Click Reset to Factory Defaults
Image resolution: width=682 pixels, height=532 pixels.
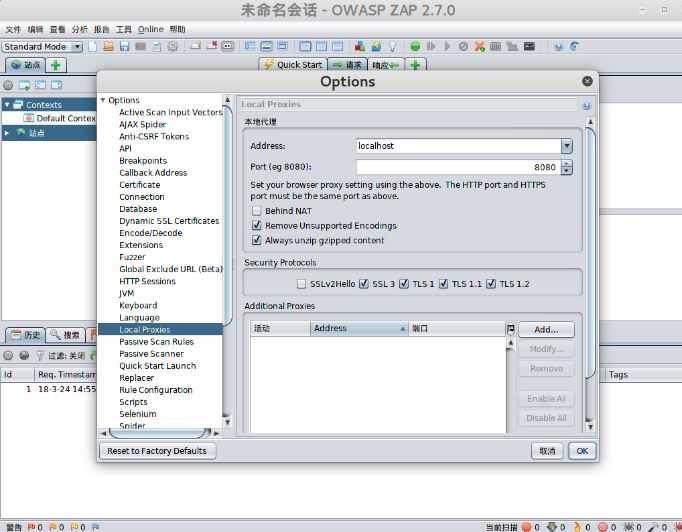click(x=157, y=451)
